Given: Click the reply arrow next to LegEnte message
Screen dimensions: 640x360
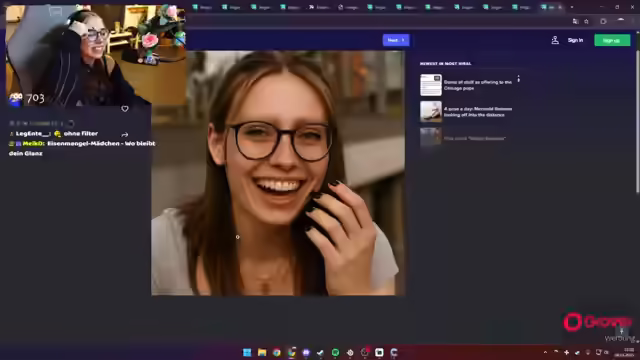Looking at the screenshot, I should [124, 134].
